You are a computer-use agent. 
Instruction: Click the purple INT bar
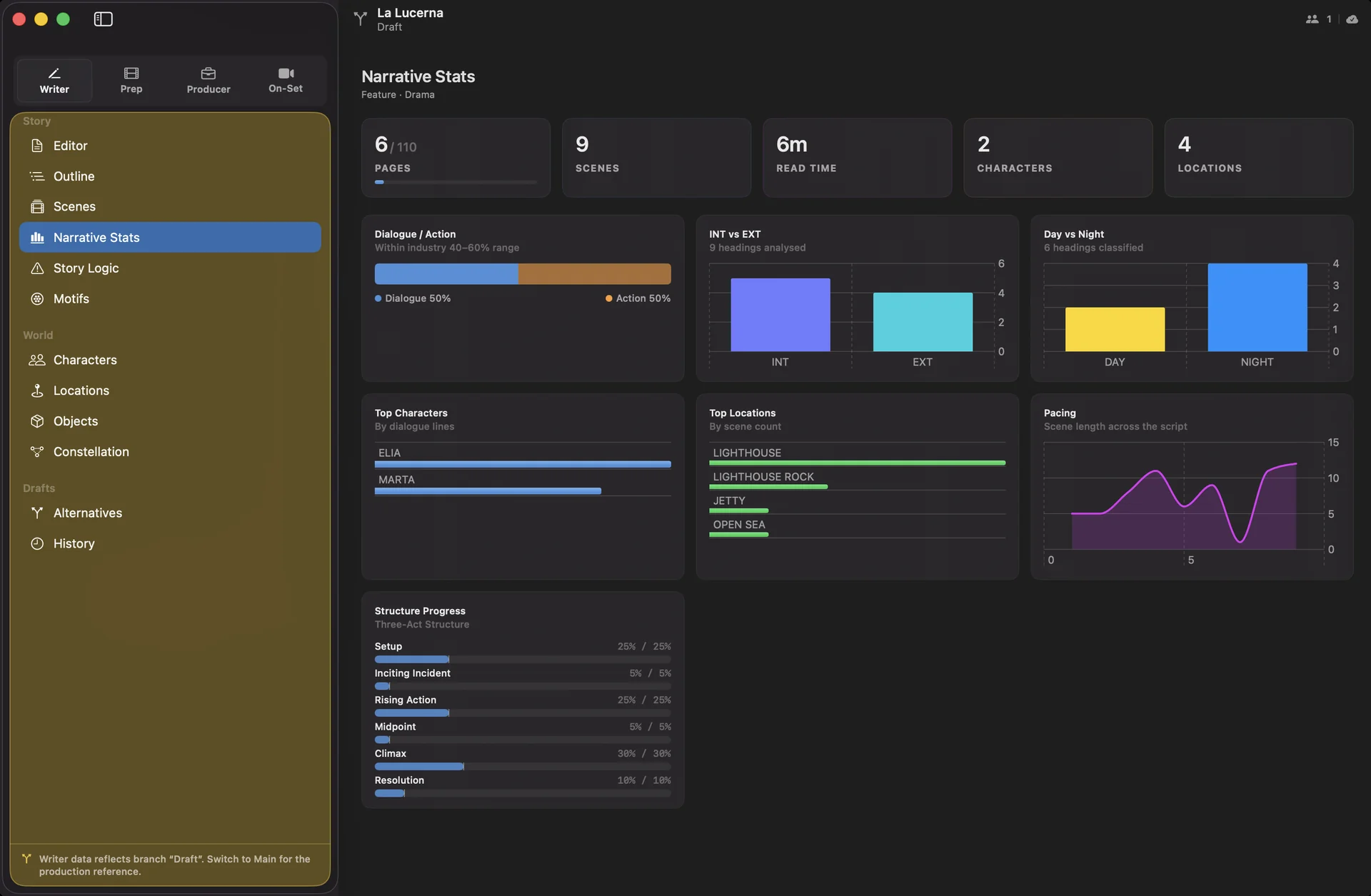(780, 315)
